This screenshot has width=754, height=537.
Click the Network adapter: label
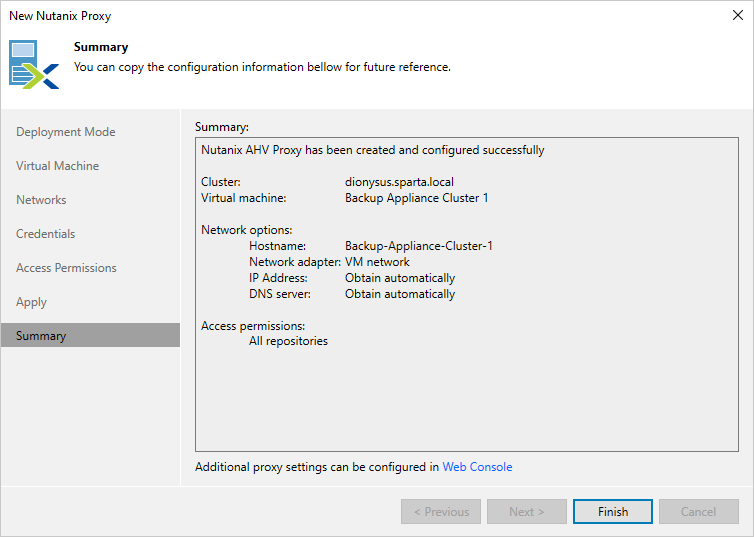(295, 262)
